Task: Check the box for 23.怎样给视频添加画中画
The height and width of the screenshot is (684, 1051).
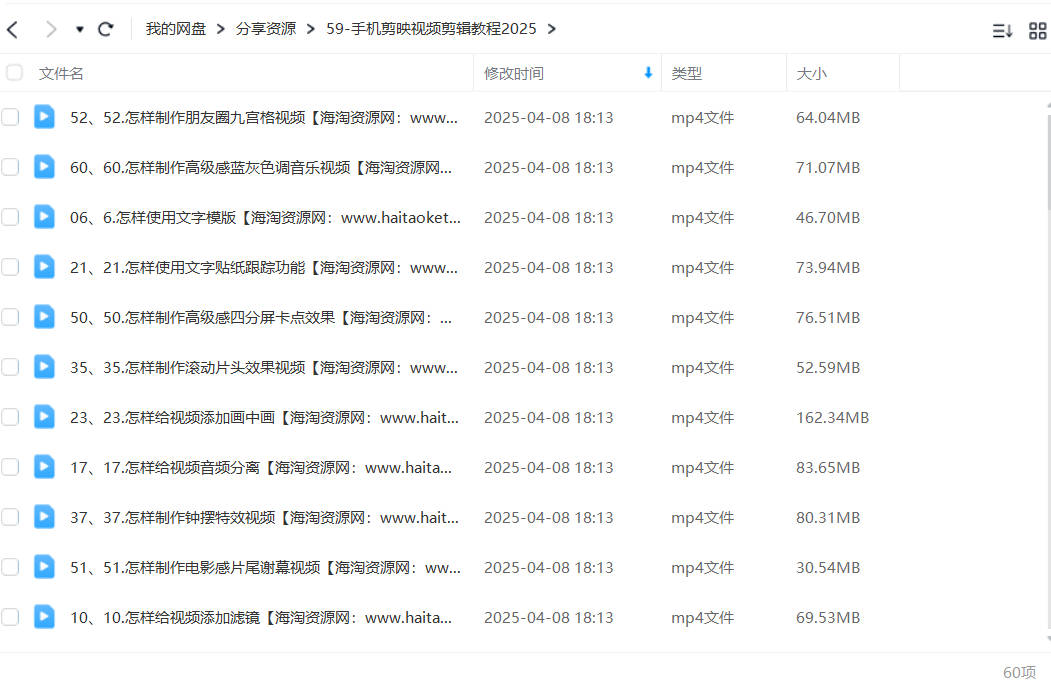Action: pyautogui.click(x=10, y=417)
